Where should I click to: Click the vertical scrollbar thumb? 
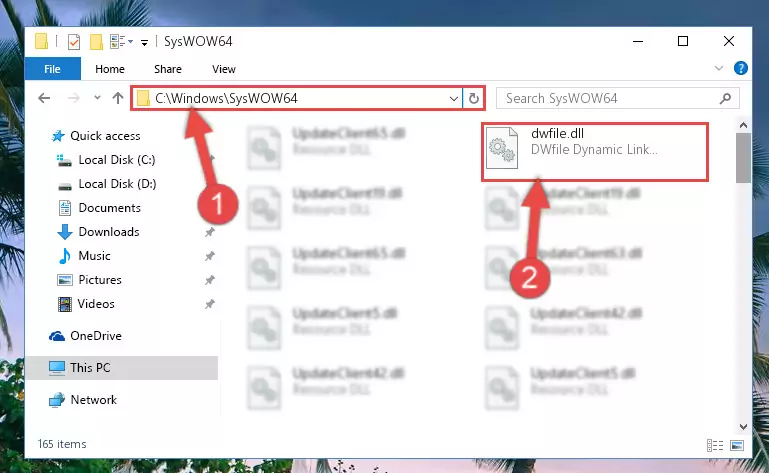[743, 158]
